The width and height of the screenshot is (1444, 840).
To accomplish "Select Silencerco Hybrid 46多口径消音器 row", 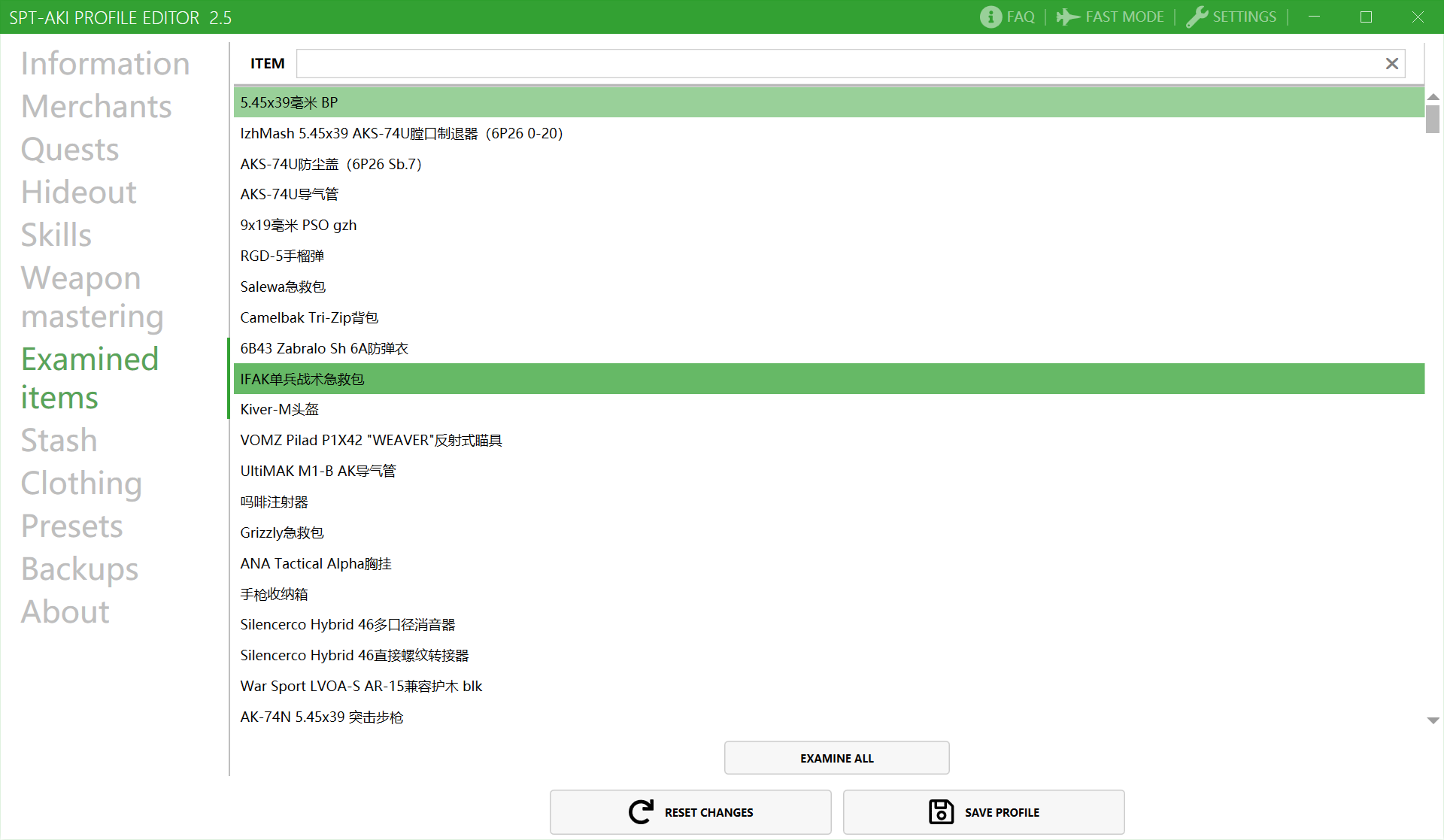I will [x=829, y=624].
